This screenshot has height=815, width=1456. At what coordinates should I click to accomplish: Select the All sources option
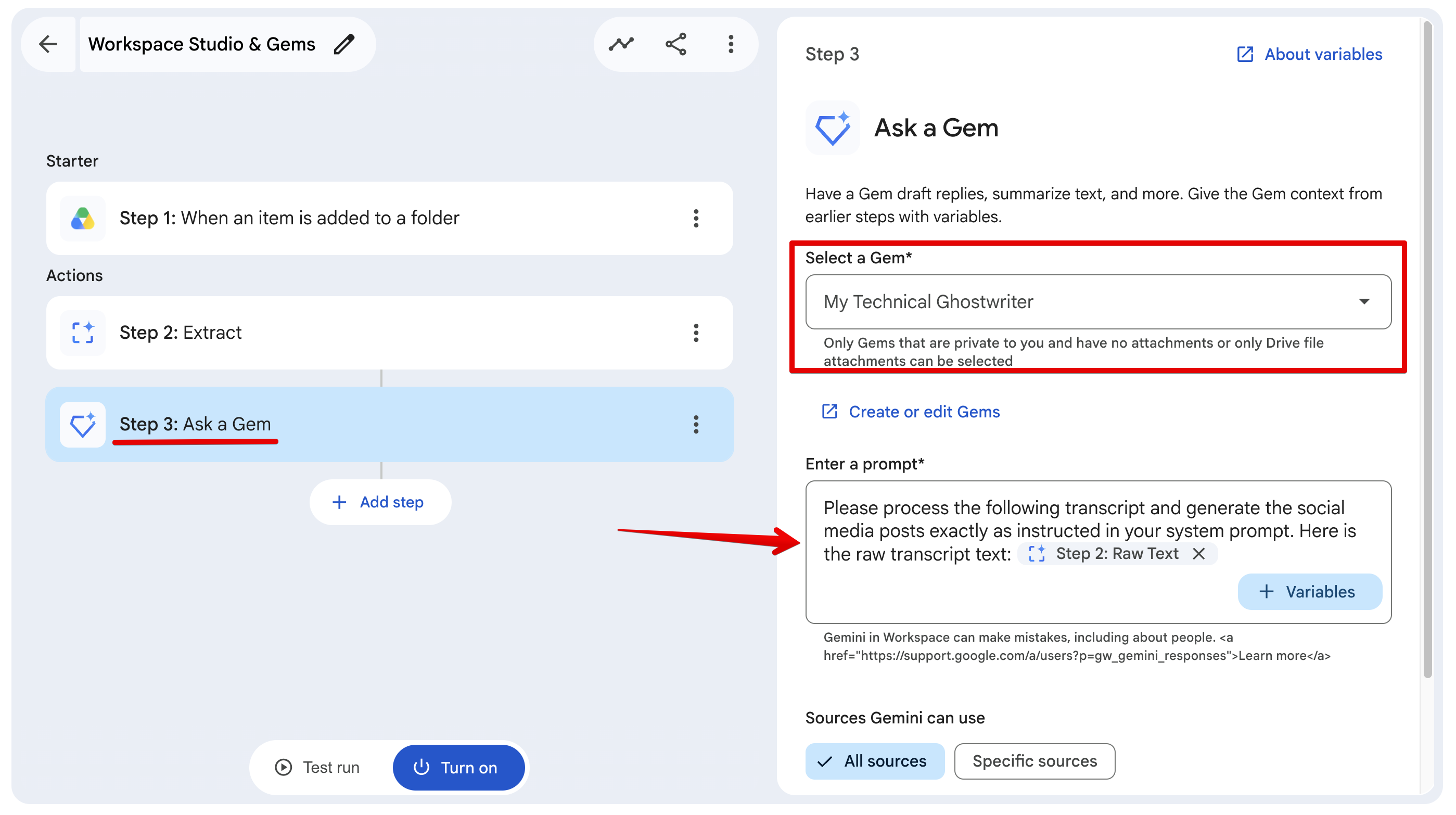click(874, 761)
